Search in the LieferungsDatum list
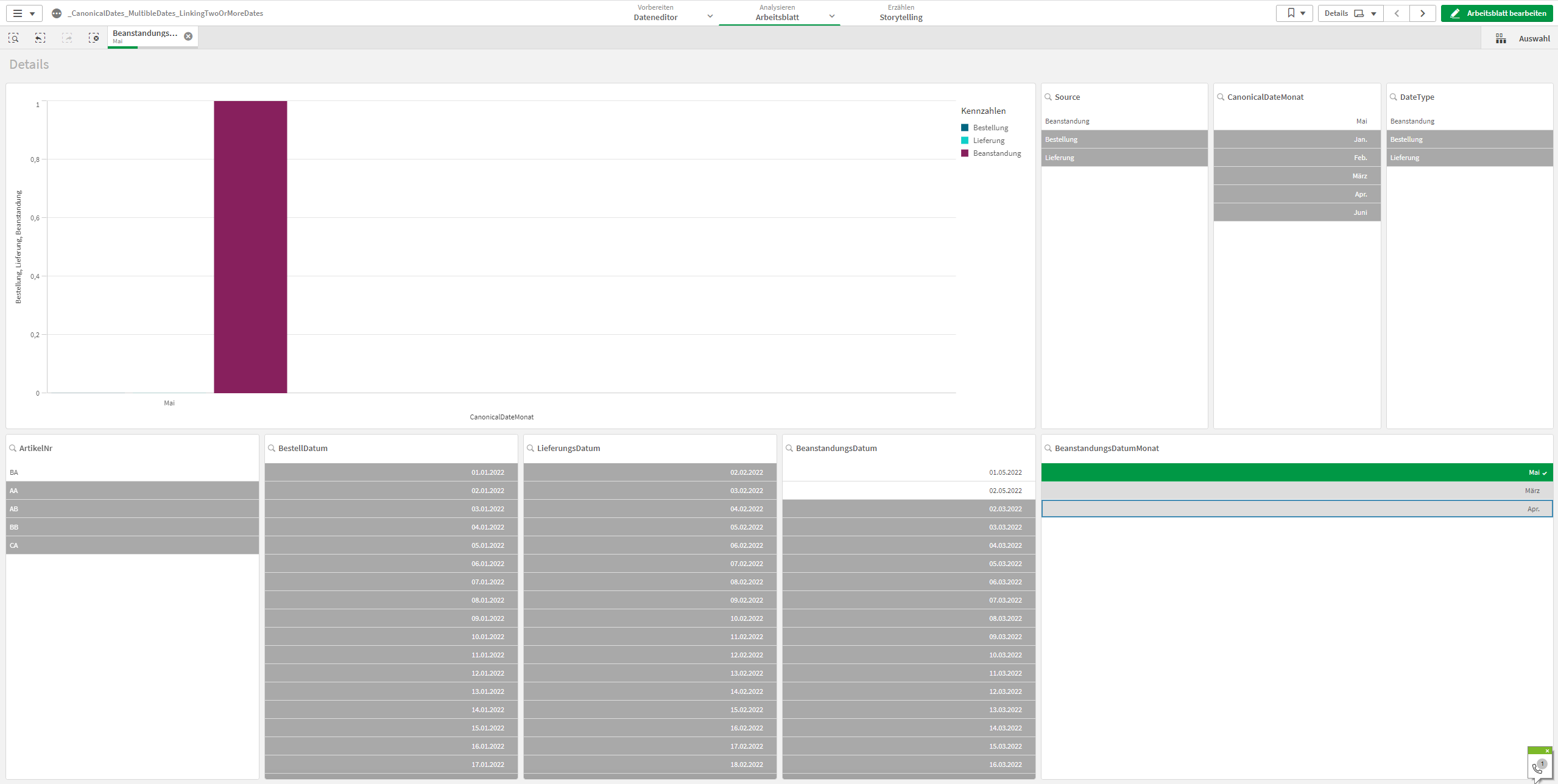This screenshot has width=1558, height=784. point(530,448)
